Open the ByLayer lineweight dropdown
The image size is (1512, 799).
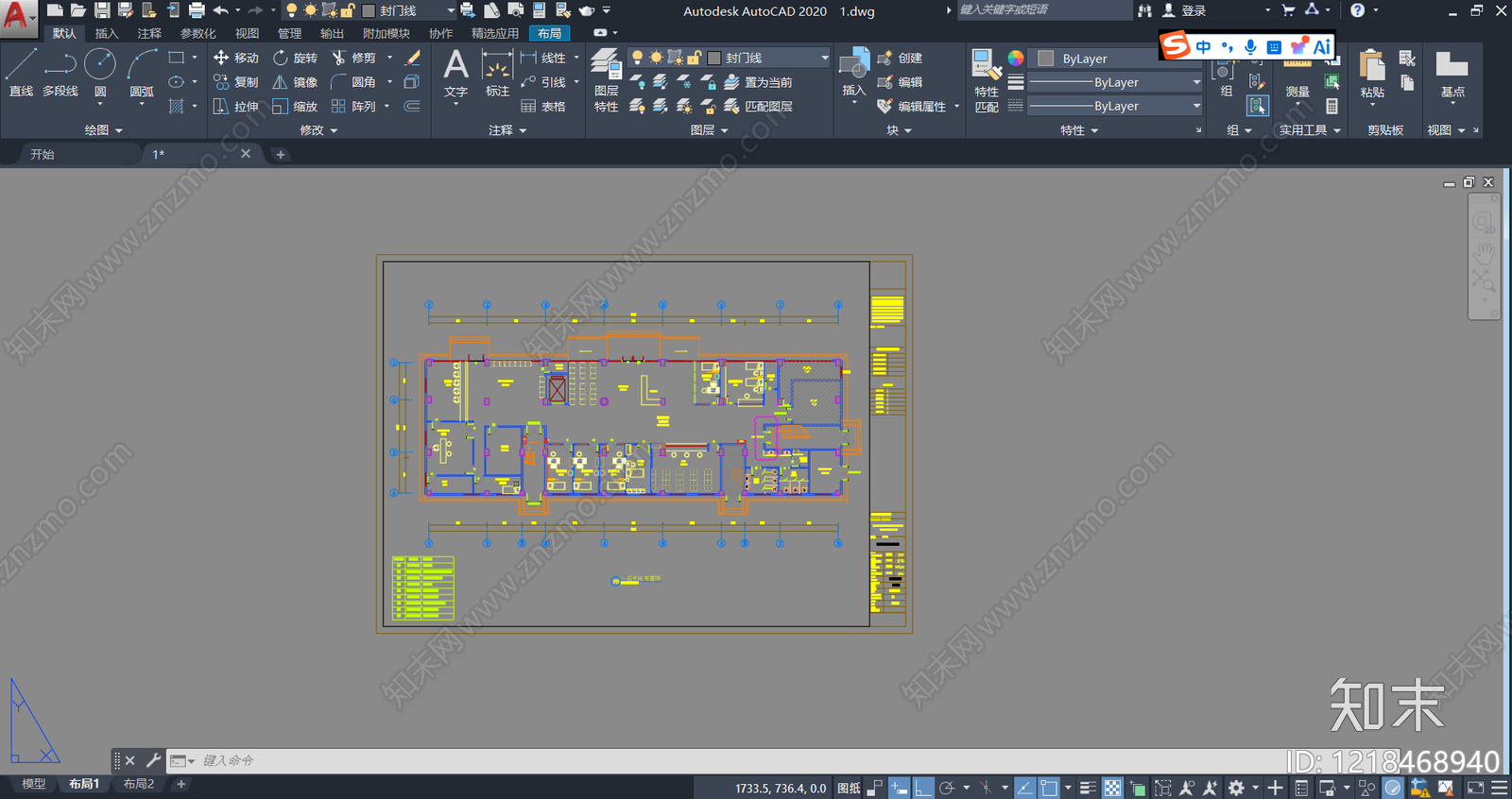tap(1115, 82)
